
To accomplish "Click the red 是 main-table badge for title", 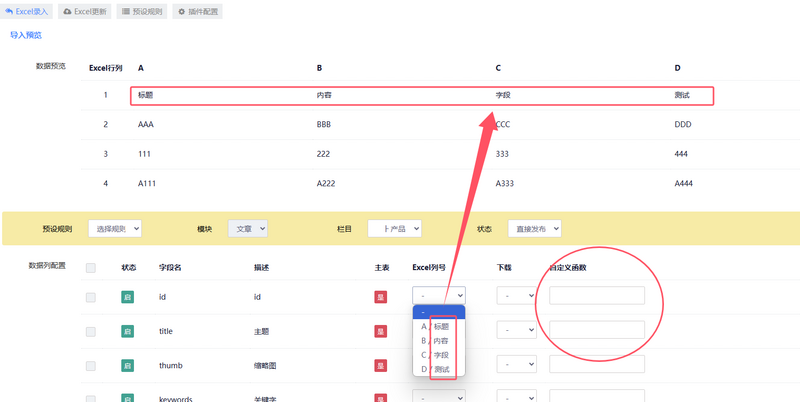I will click(380, 331).
